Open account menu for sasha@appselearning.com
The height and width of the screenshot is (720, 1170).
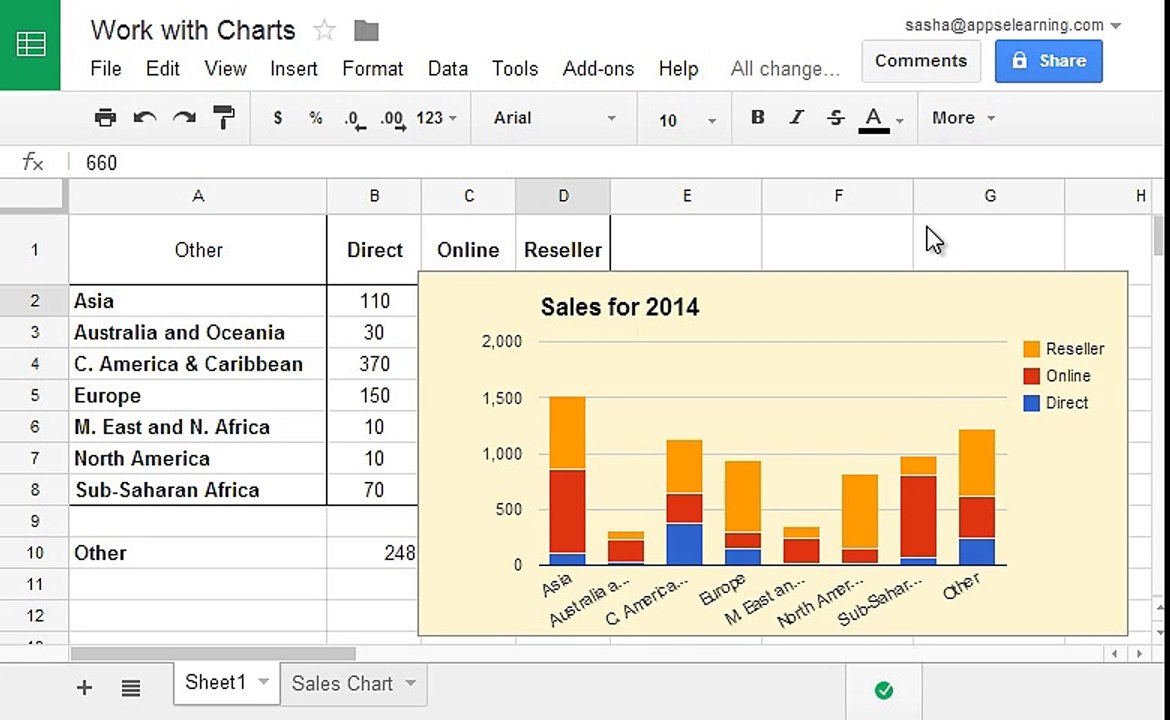tap(1013, 25)
